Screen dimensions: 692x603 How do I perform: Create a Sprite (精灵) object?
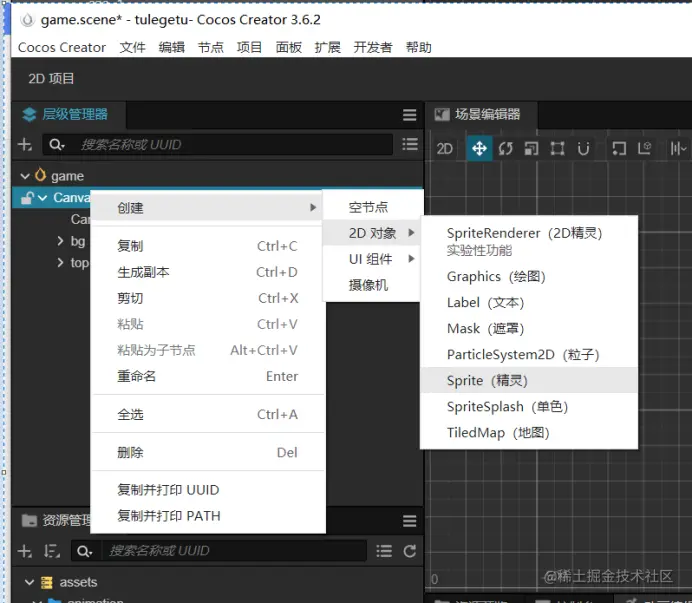point(529,380)
